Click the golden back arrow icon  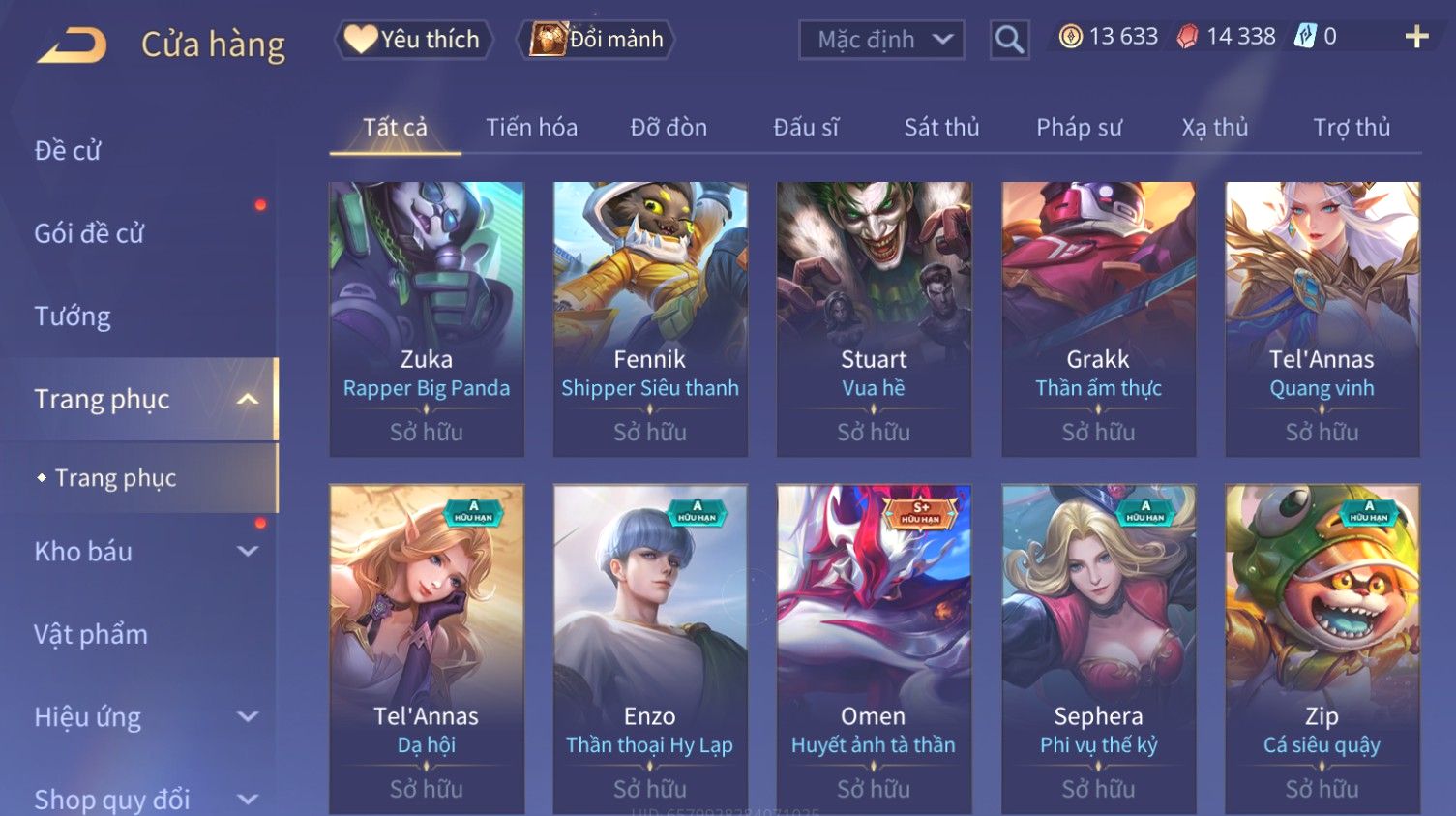(x=72, y=45)
